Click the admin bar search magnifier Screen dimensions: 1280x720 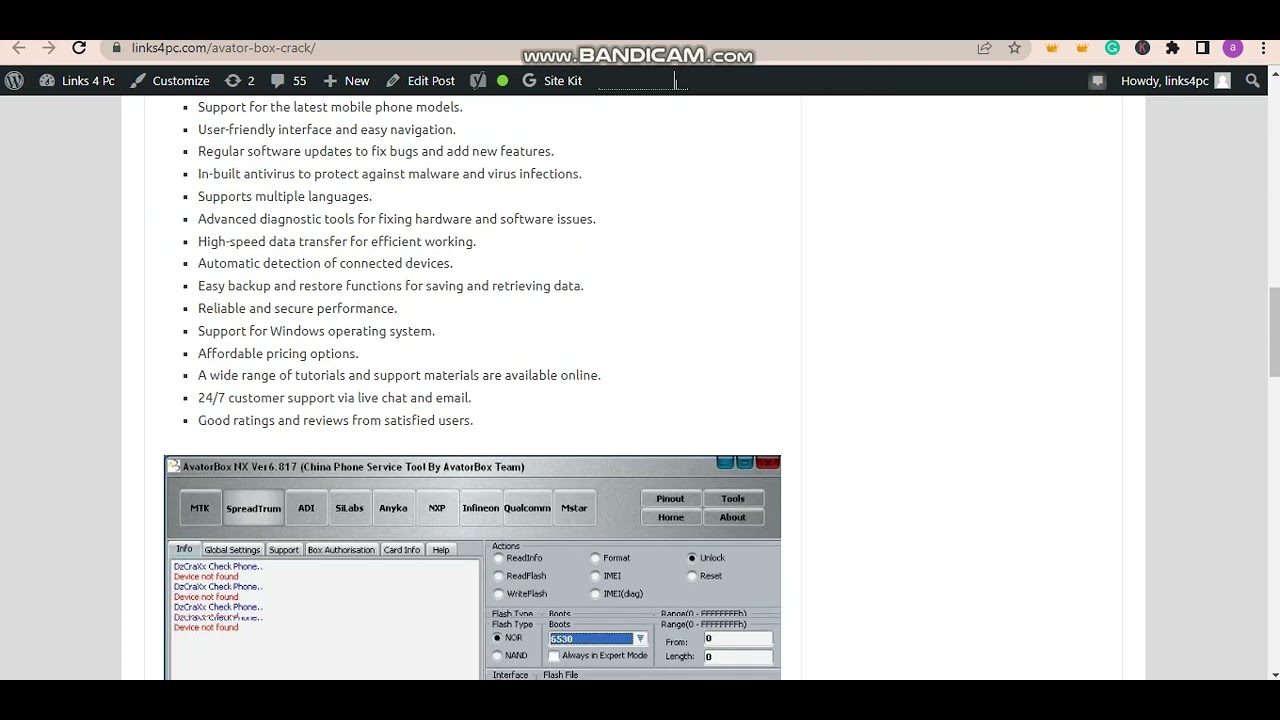[1253, 81]
